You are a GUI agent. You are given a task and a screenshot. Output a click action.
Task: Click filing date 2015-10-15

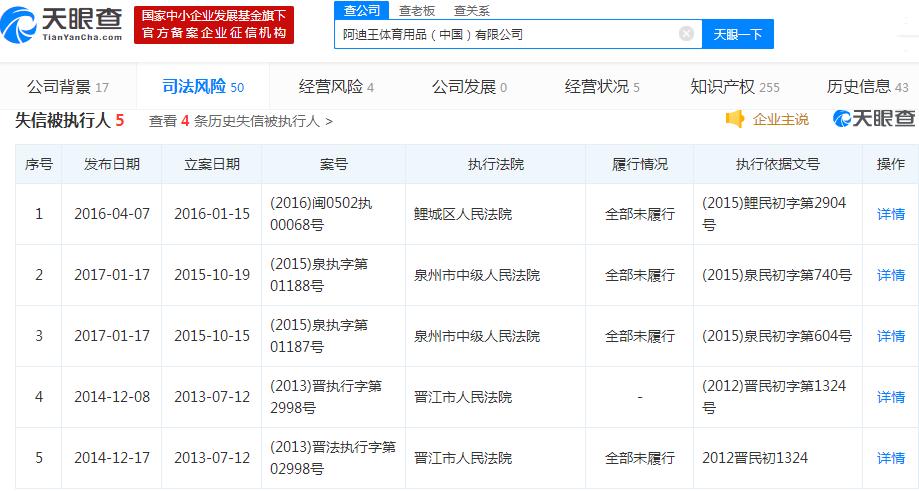click(x=212, y=336)
